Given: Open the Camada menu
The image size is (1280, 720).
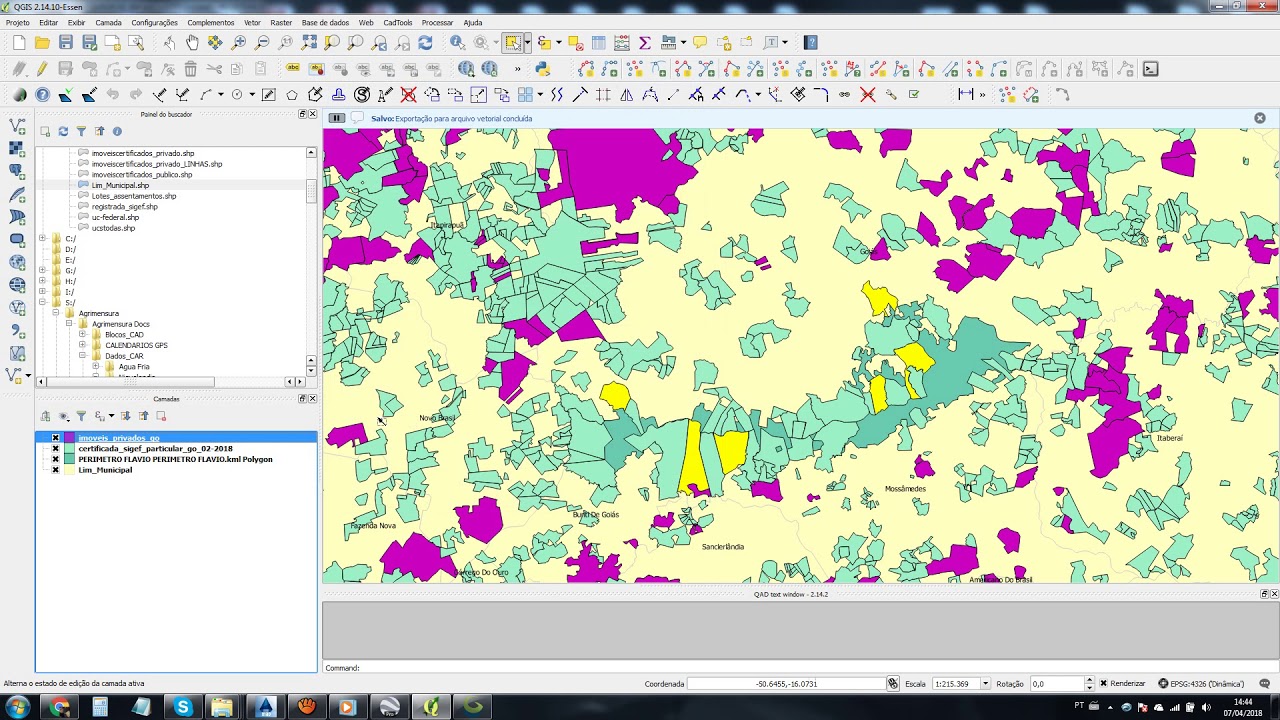Looking at the screenshot, I should click(108, 22).
